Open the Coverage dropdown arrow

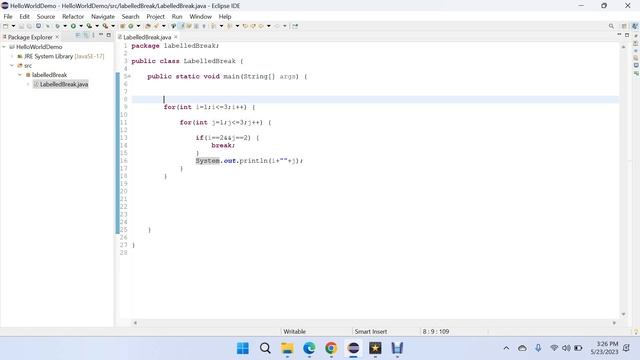pyautogui.click(x=97, y=26)
